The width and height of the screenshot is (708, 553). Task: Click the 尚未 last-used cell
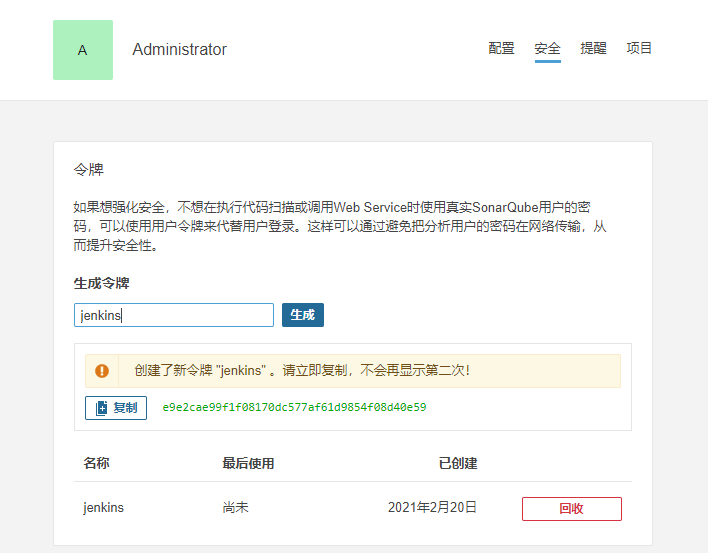(x=235, y=507)
